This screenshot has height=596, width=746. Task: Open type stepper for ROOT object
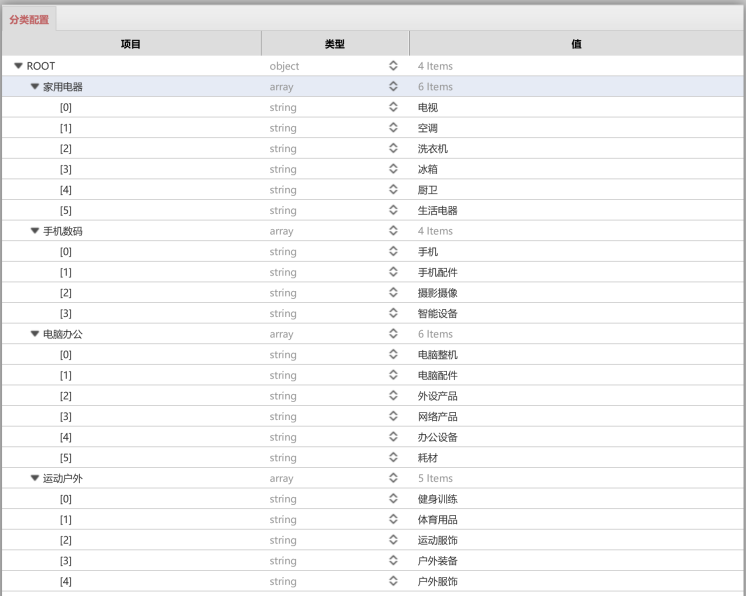pos(393,66)
